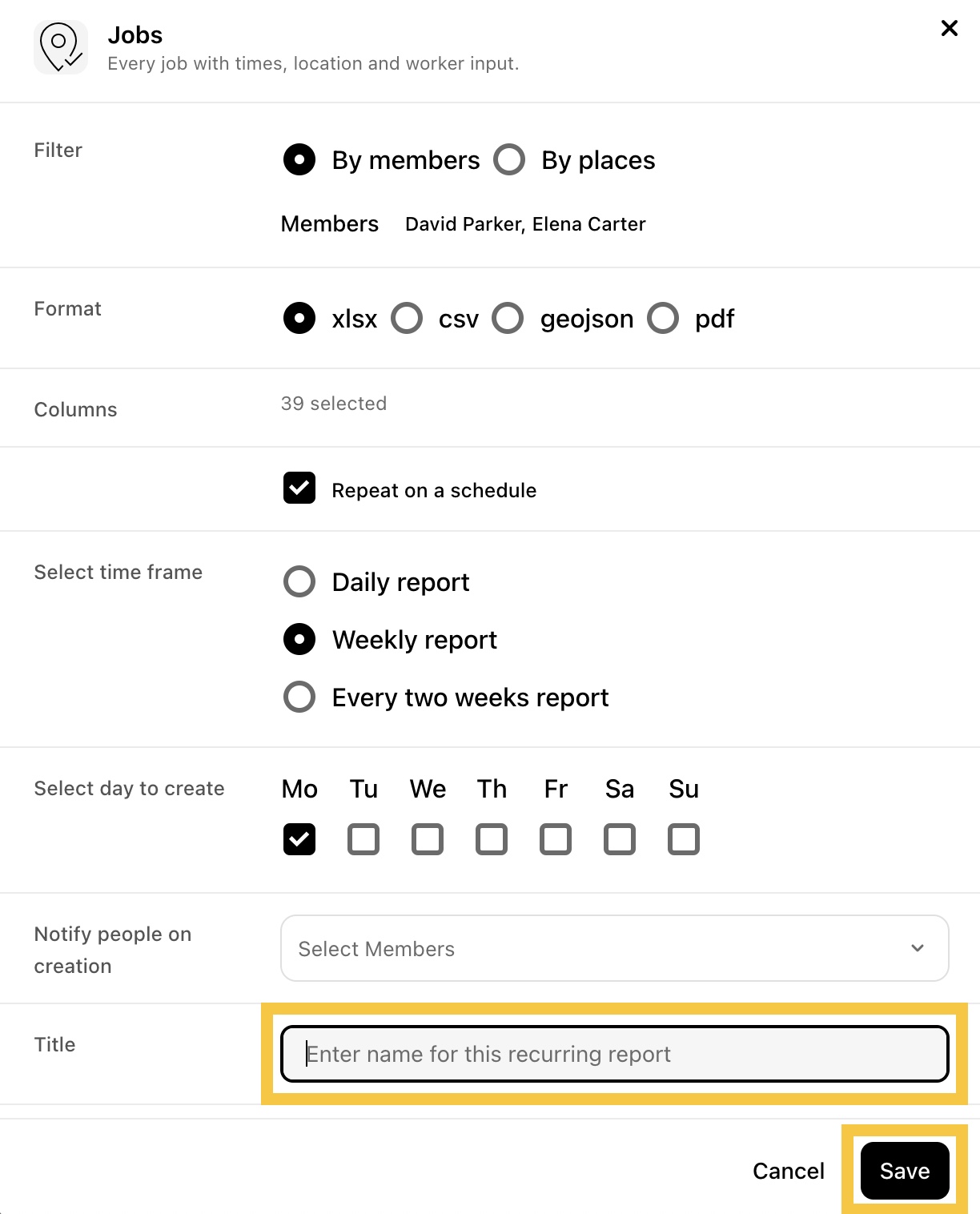Check the Friday checkbox
The height and width of the screenshot is (1214, 980).
pos(556,839)
